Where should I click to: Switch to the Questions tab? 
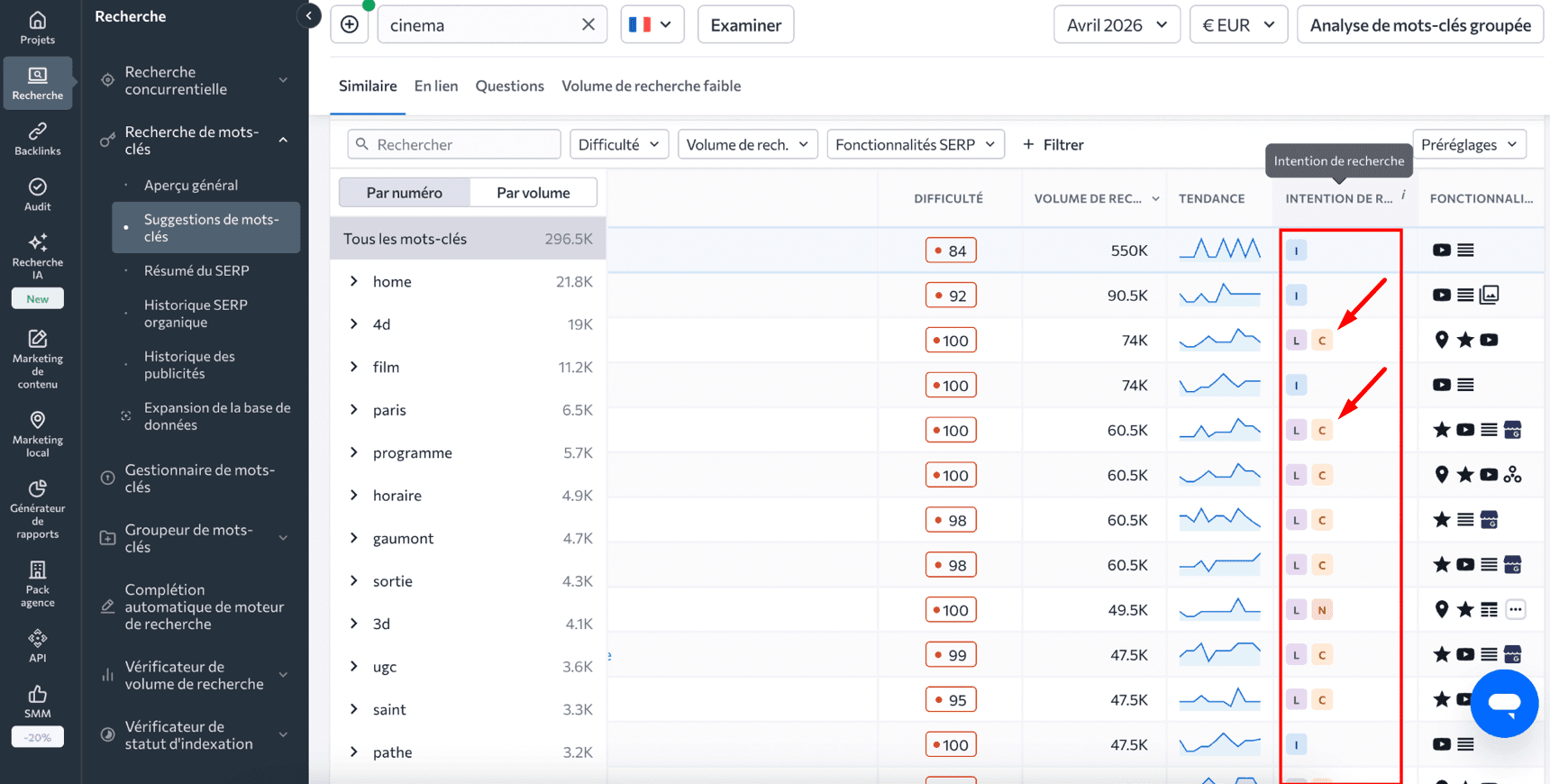click(x=509, y=86)
